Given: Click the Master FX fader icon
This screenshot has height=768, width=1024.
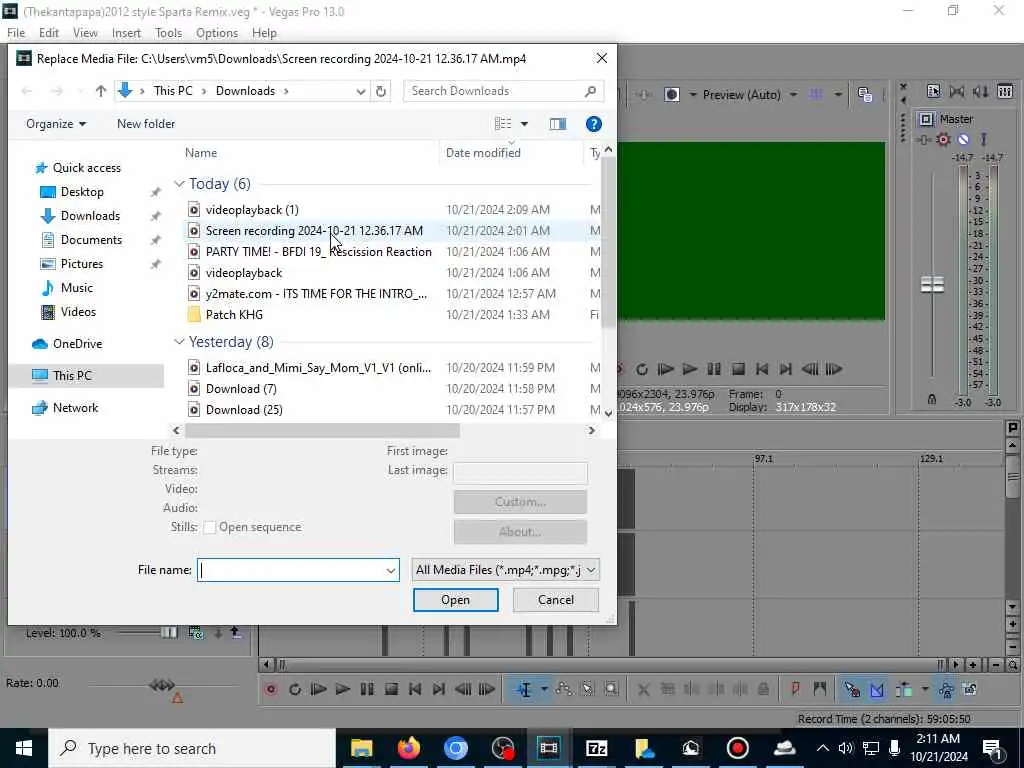Looking at the screenshot, I should point(923,139).
